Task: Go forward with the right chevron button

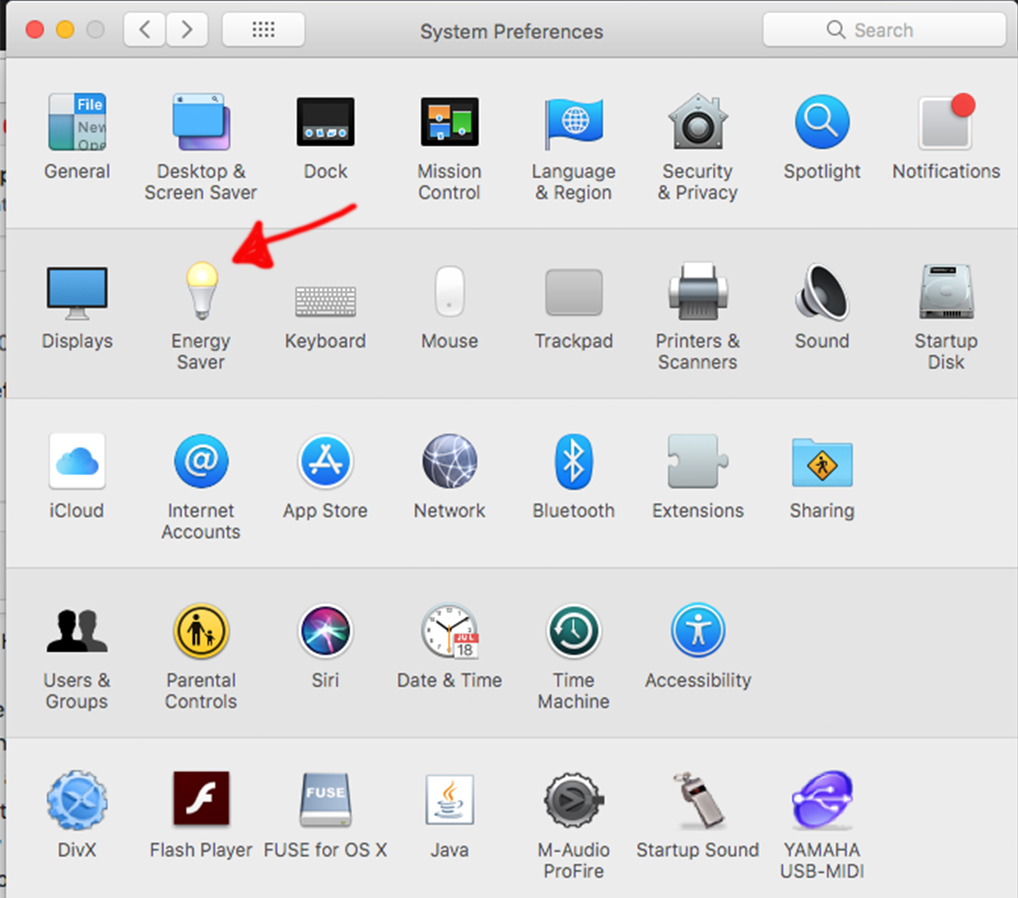Action: (187, 29)
